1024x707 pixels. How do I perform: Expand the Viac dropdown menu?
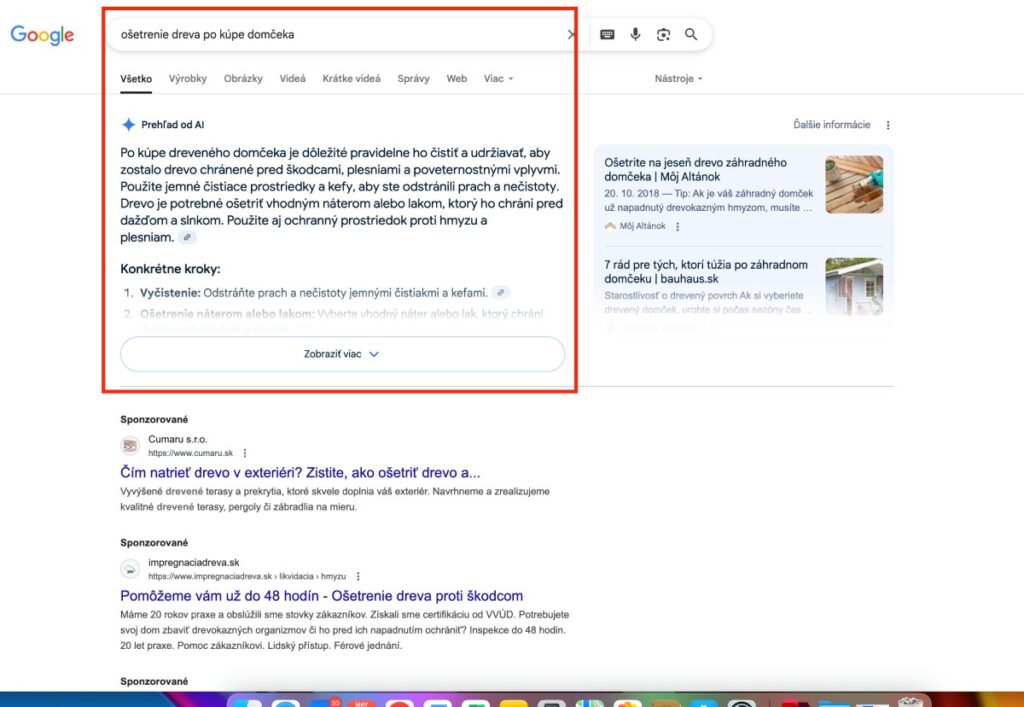498,78
